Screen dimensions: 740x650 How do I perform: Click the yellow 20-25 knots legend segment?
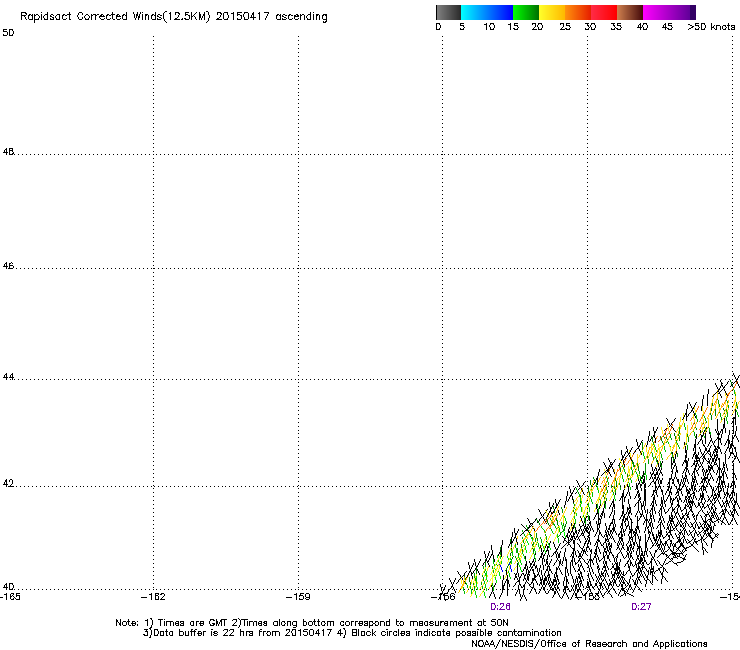tap(552, 12)
